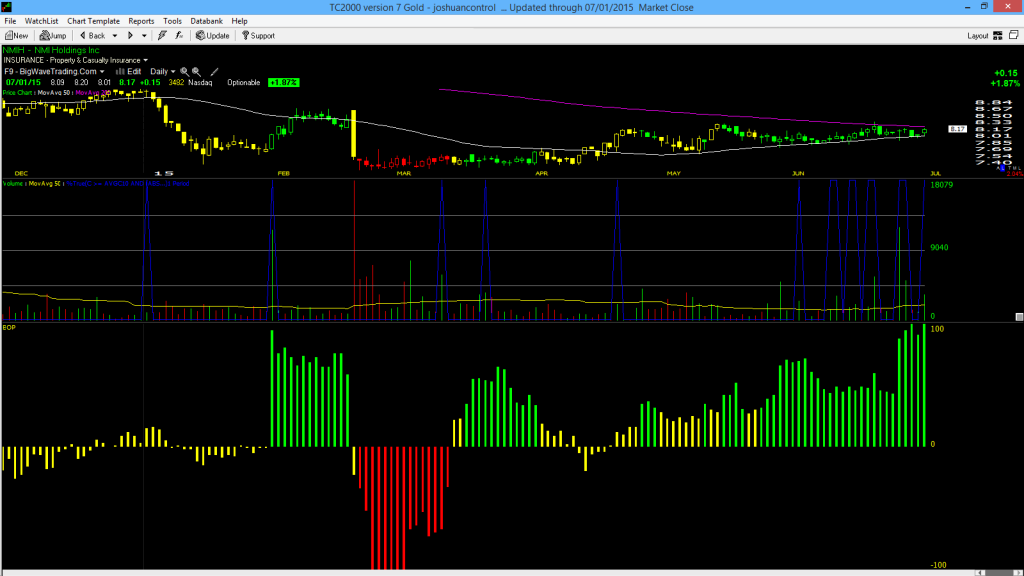This screenshot has height=576, width=1024.
Task: Open the Chart Template menu
Action: [93, 21]
